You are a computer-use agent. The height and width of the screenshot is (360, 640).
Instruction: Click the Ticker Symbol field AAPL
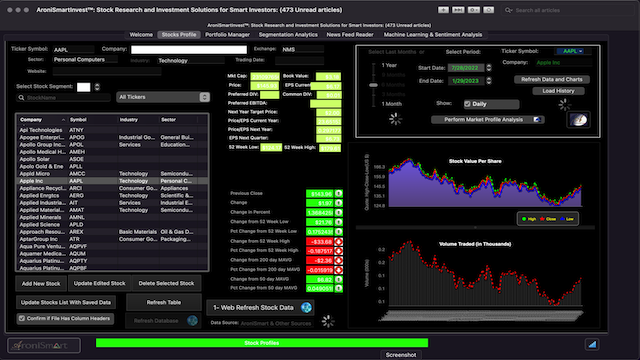click(x=73, y=50)
